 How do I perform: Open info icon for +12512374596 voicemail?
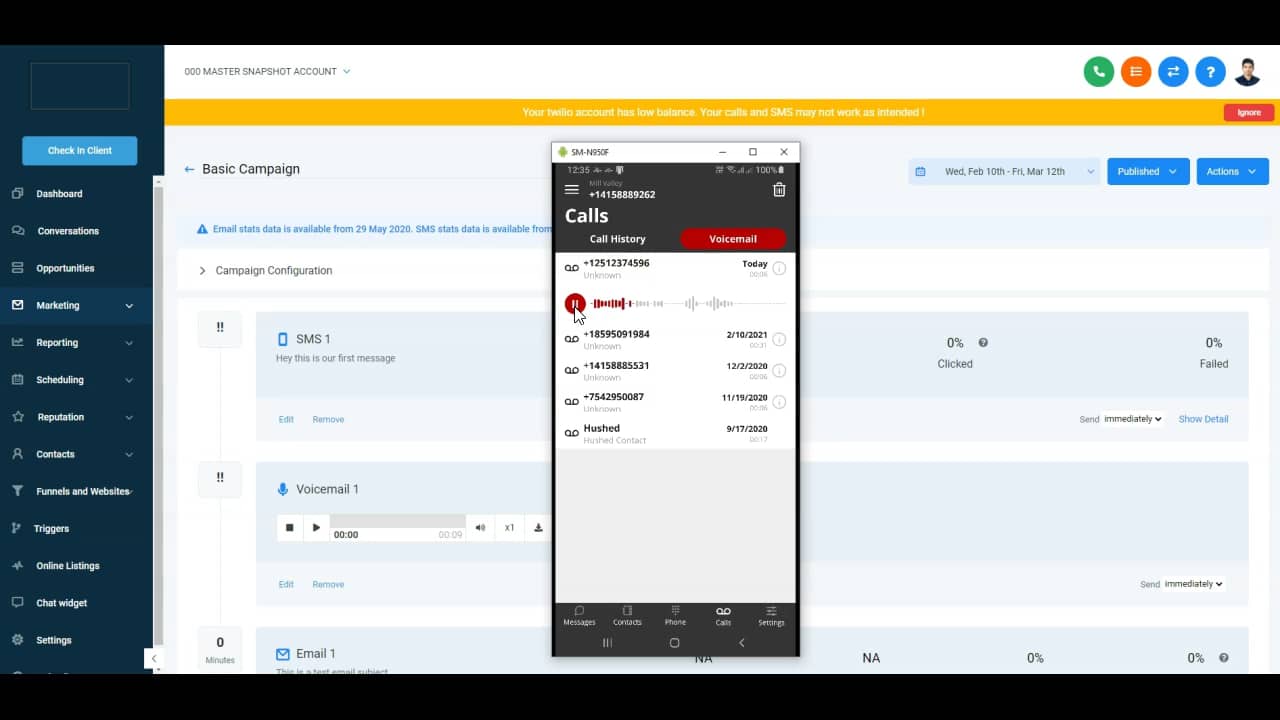click(x=779, y=268)
